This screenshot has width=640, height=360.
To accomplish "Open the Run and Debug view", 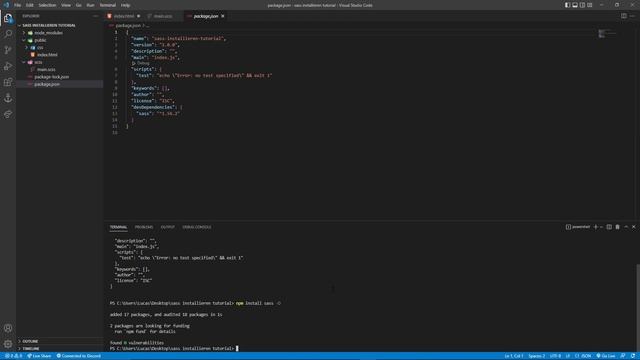I will pos(8,66).
